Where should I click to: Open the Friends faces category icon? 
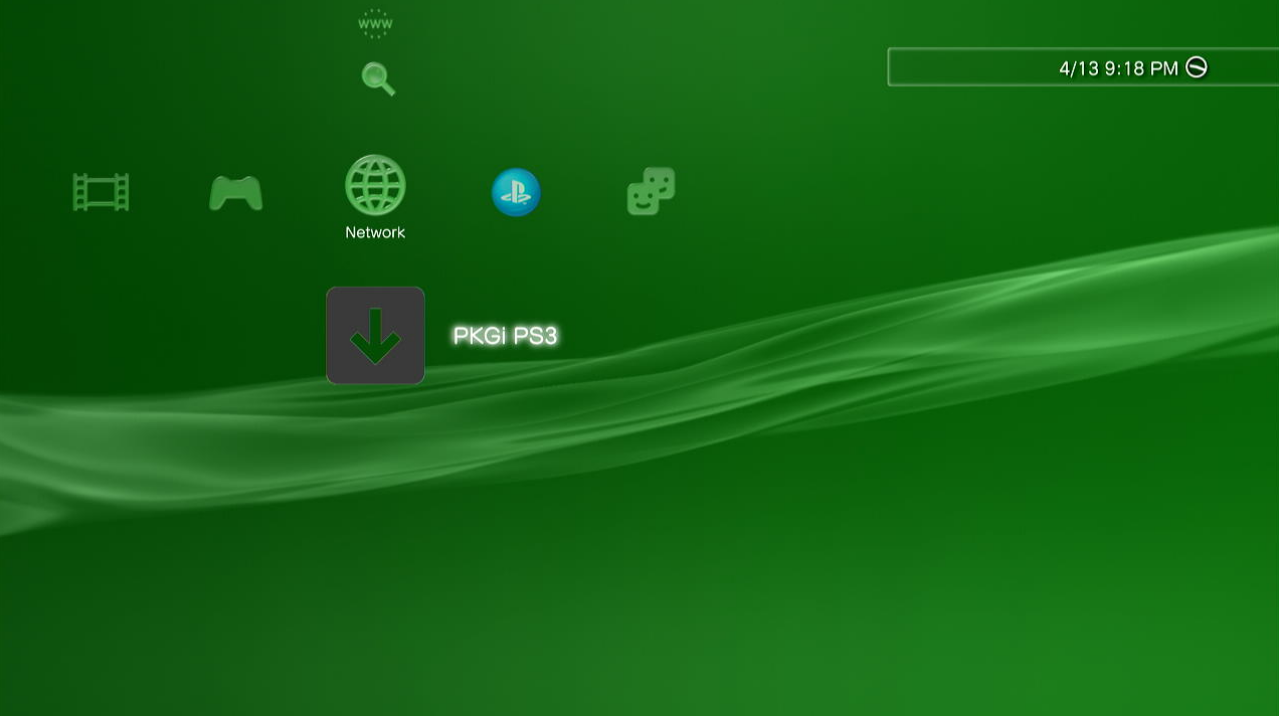pyautogui.click(x=651, y=191)
